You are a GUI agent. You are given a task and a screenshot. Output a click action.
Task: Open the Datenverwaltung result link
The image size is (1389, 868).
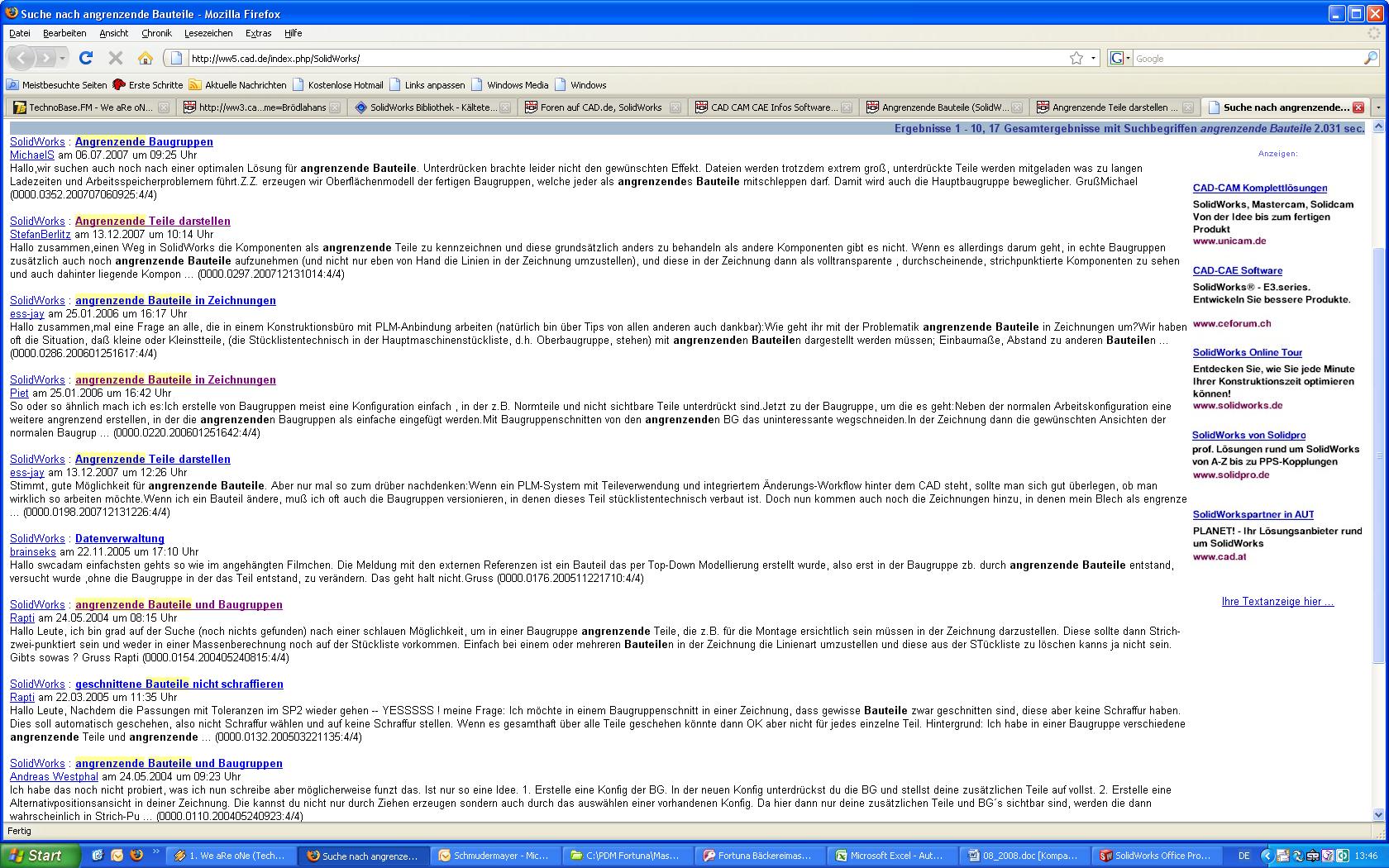120,538
